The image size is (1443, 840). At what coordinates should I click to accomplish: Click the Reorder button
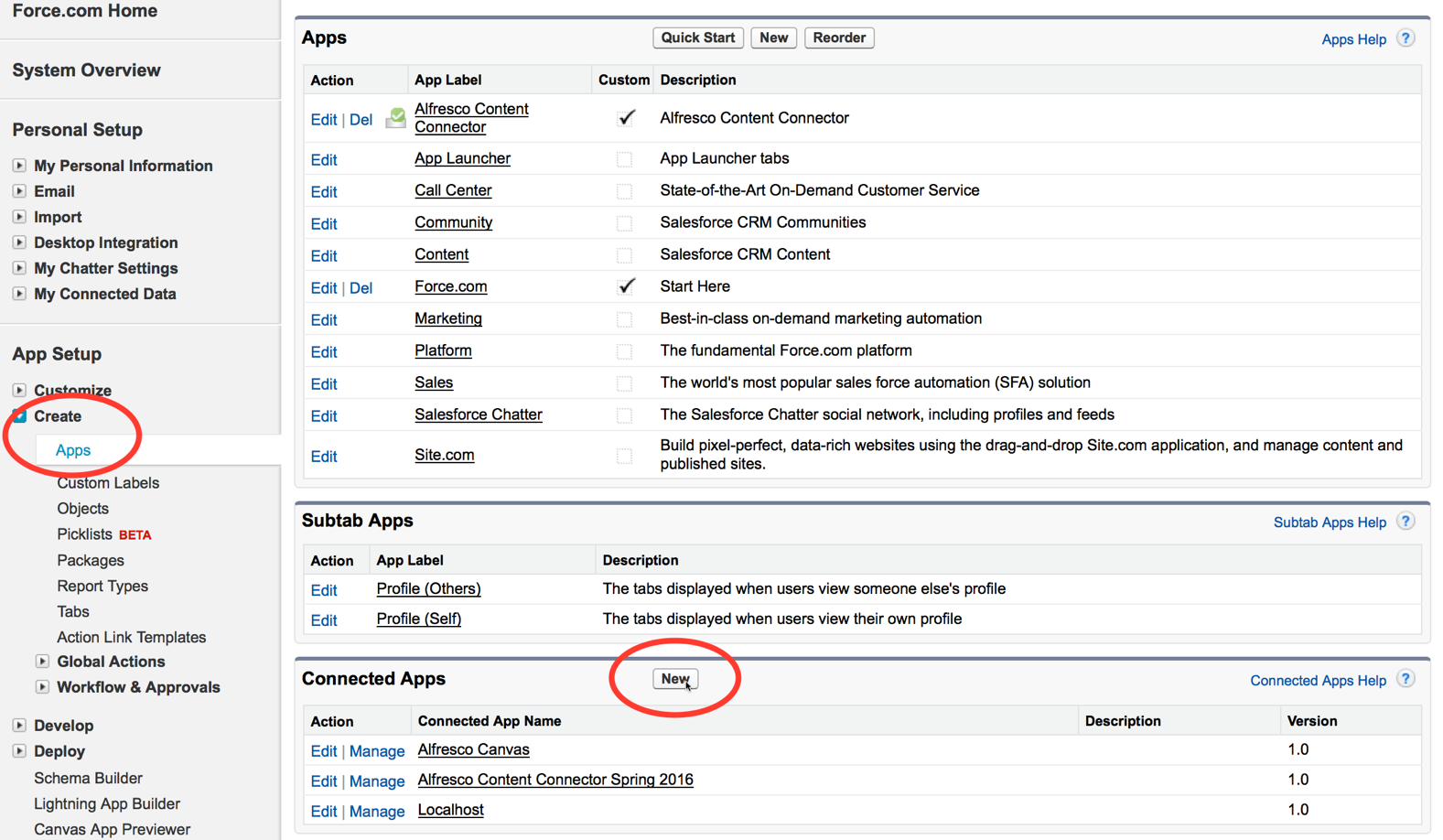[x=839, y=38]
